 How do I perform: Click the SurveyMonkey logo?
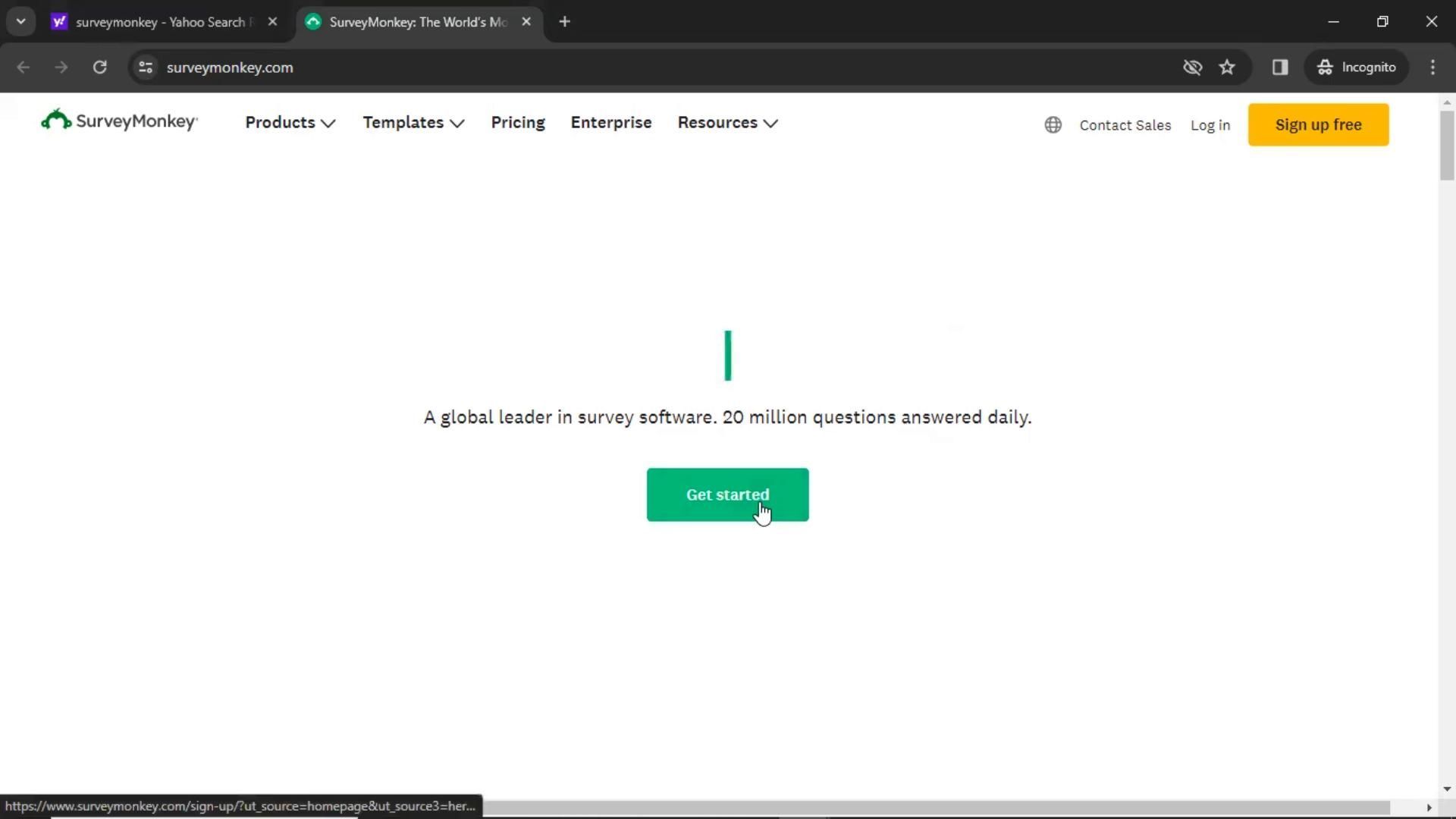tap(119, 121)
